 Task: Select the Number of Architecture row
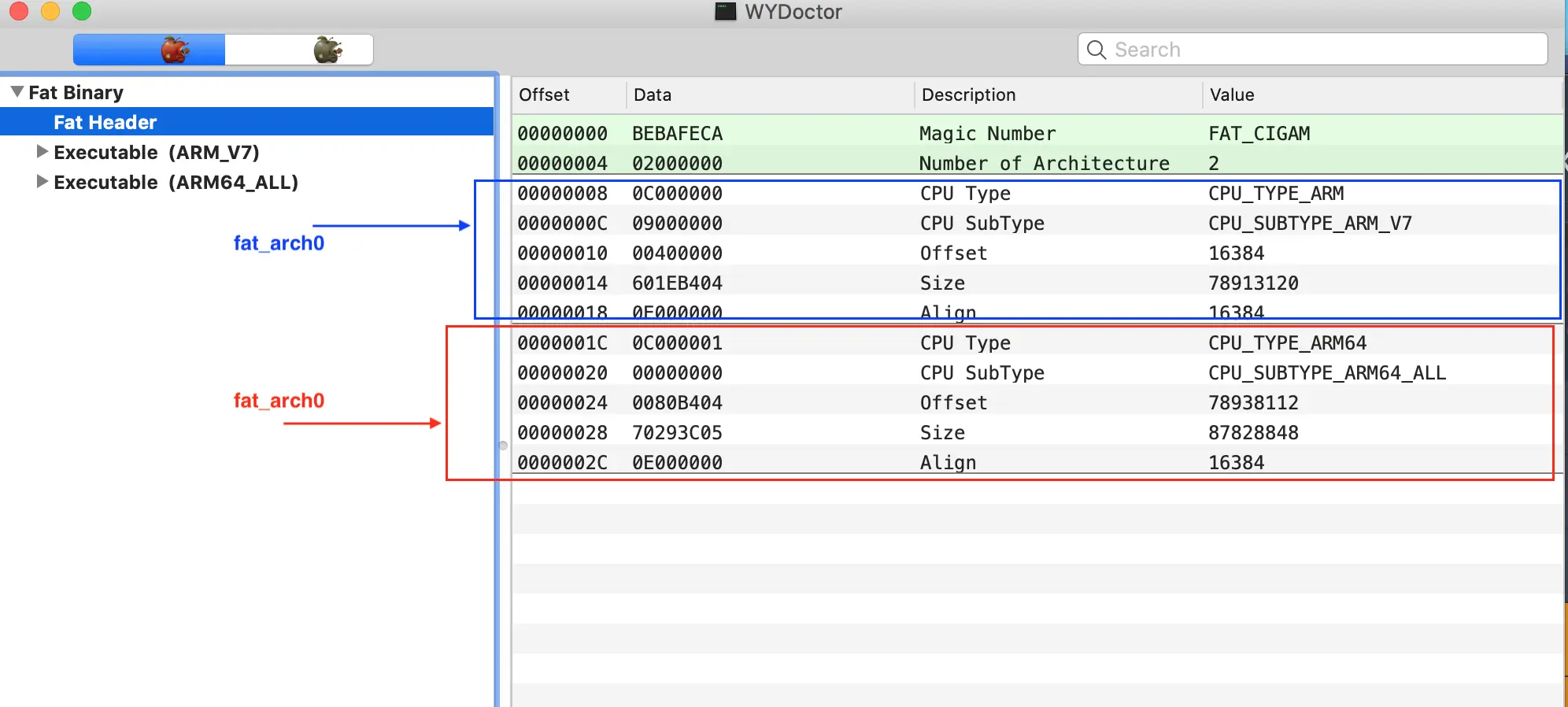point(1037,163)
